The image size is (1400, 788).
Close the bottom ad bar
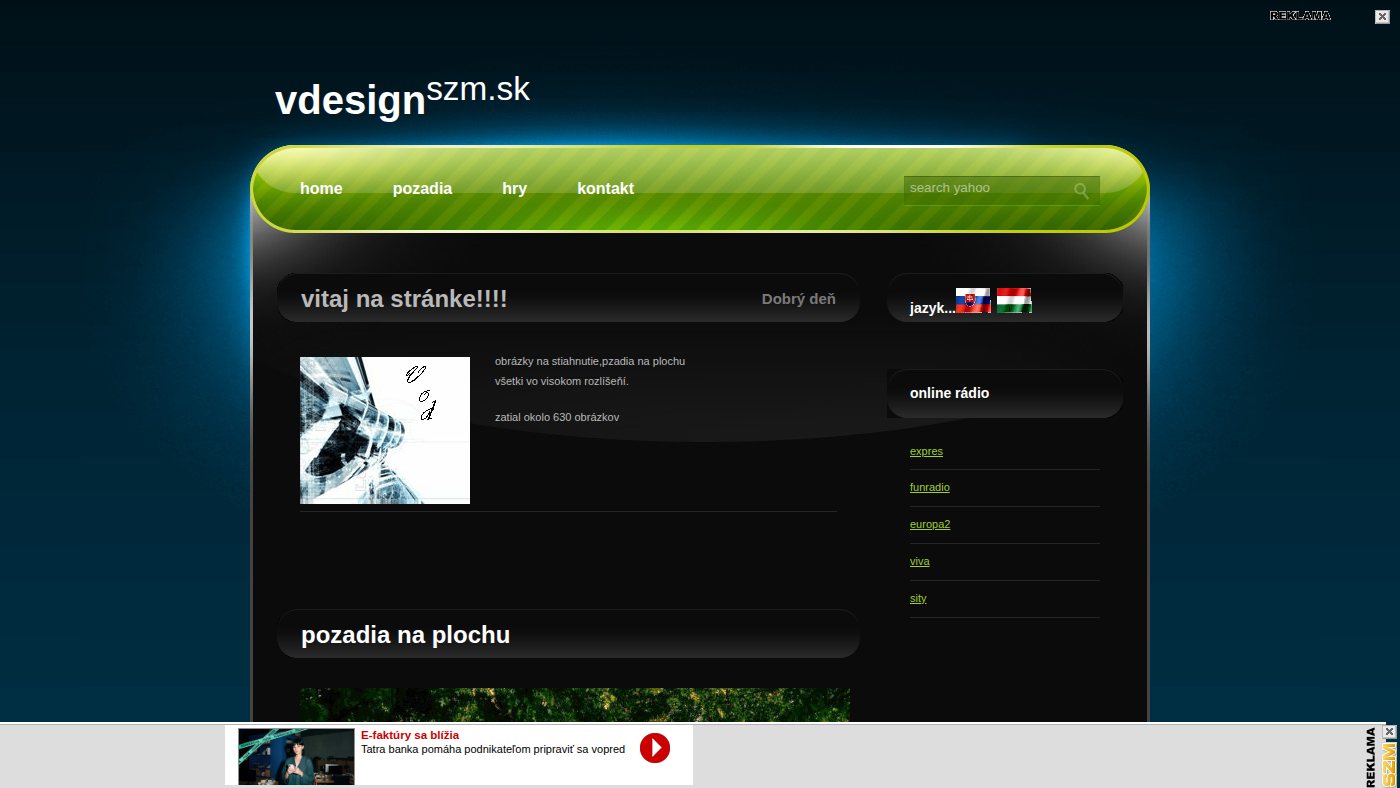[1390, 732]
